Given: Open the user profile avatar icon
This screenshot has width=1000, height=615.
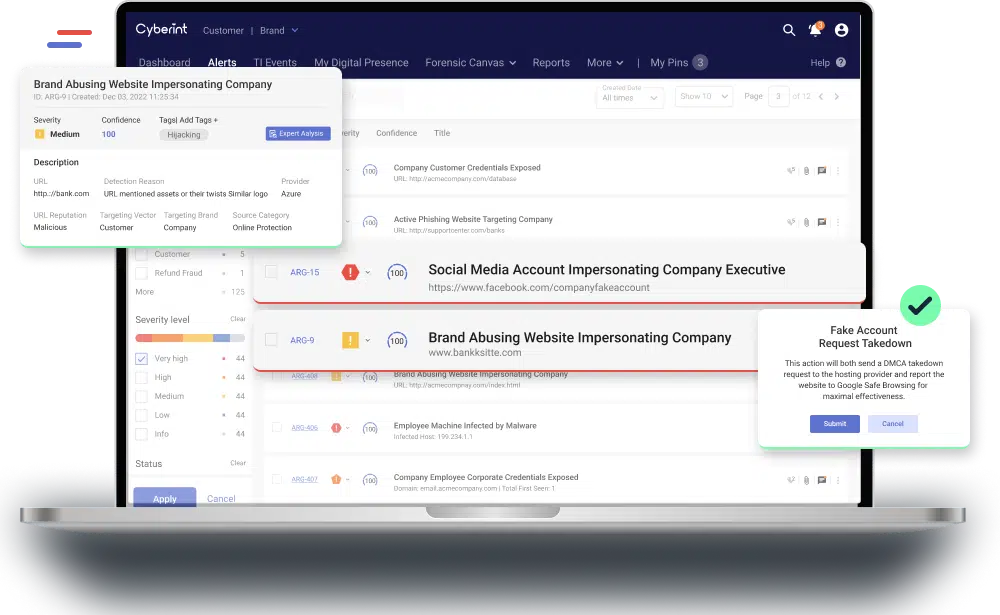Looking at the screenshot, I should 841,30.
